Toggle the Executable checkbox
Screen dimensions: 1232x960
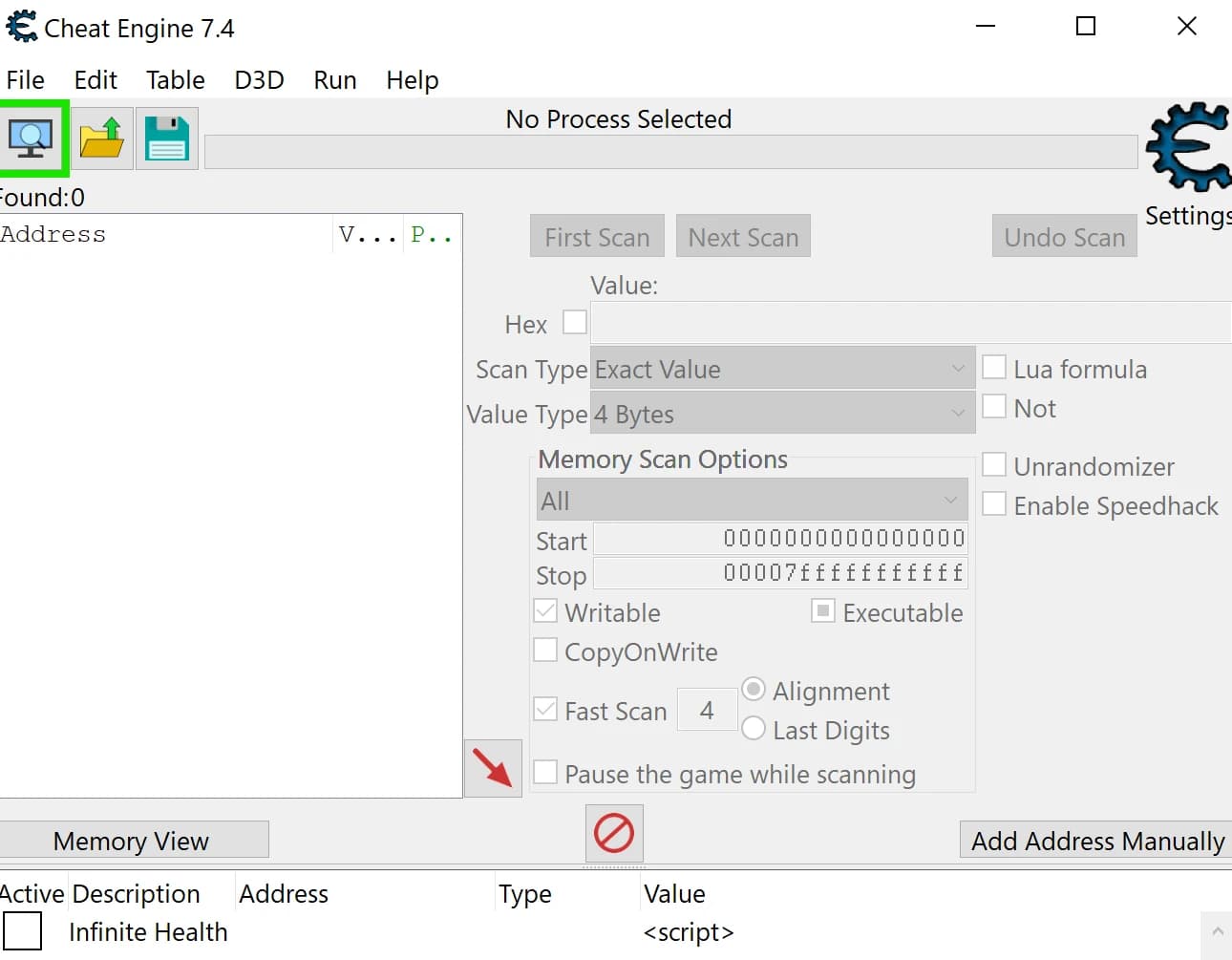823,611
